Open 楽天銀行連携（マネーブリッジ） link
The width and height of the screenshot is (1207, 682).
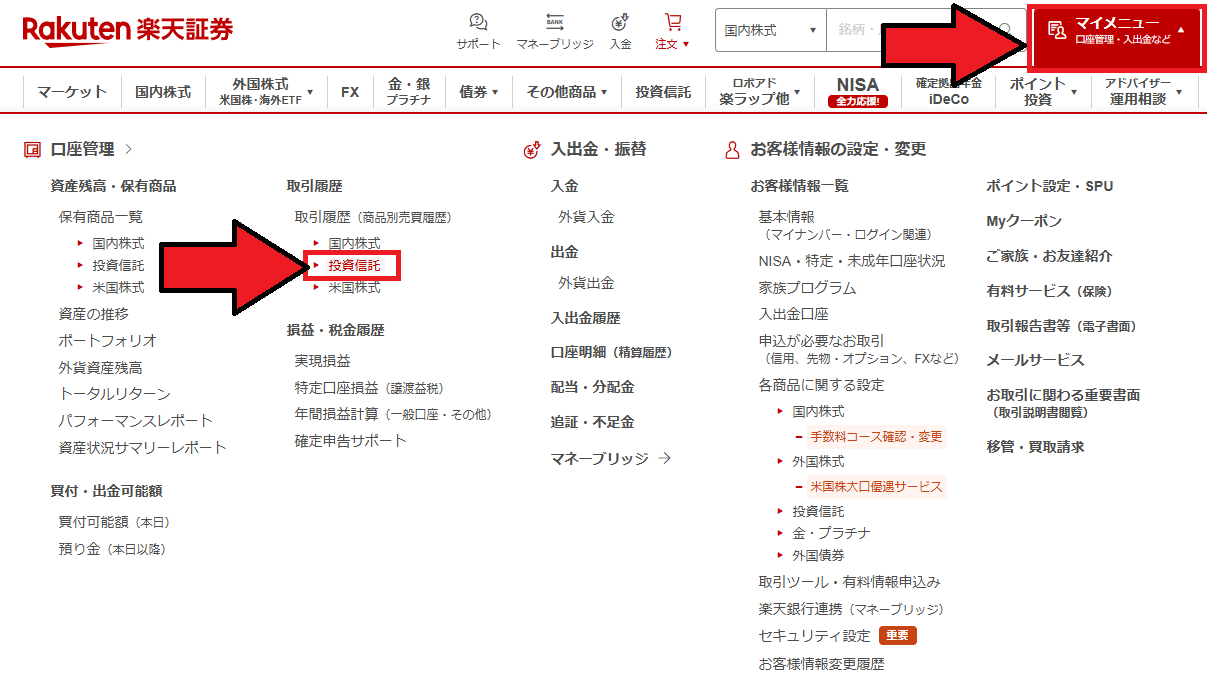point(851,609)
